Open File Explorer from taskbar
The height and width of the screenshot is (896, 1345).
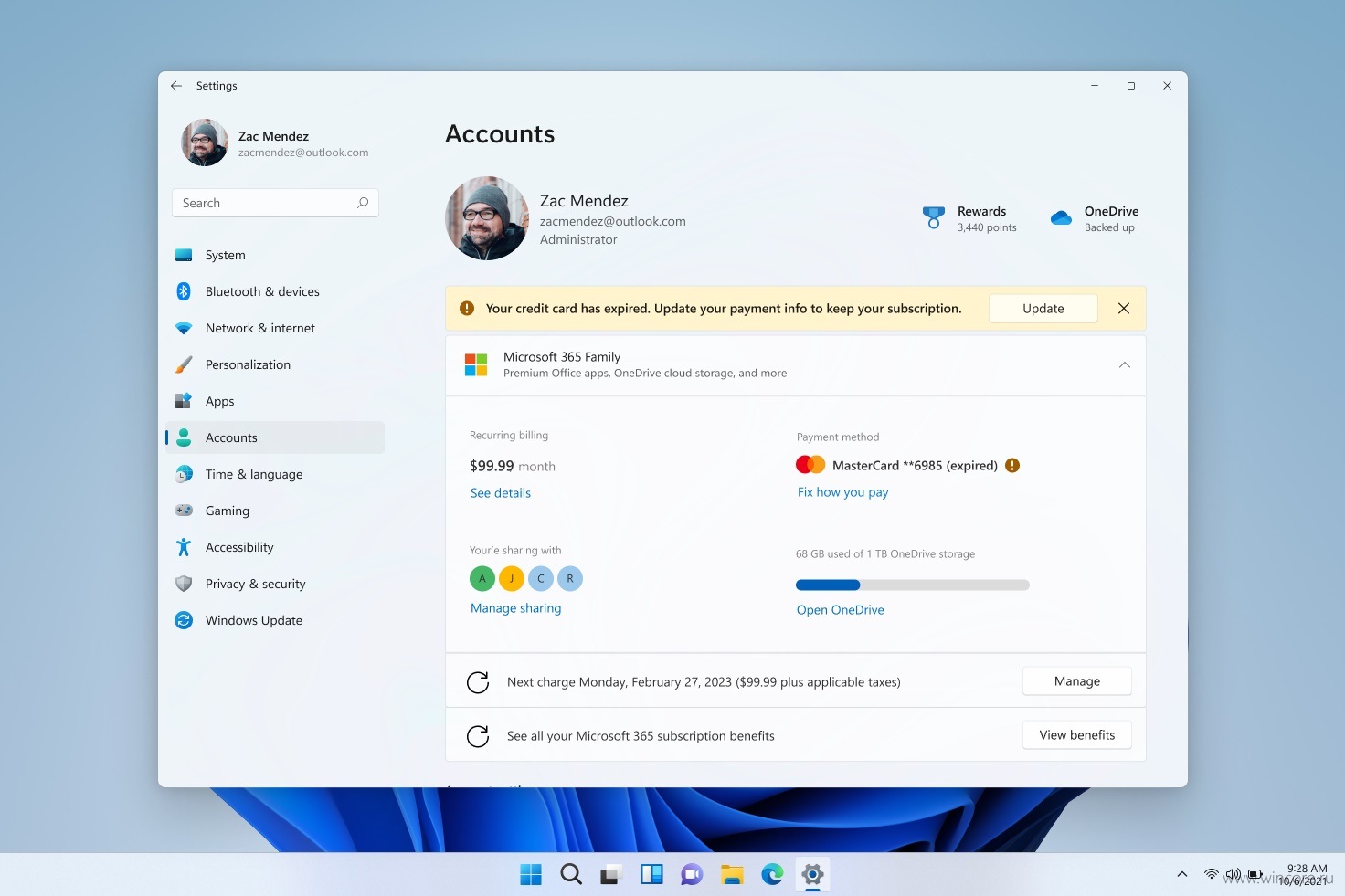pyautogui.click(x=732, y=875)
